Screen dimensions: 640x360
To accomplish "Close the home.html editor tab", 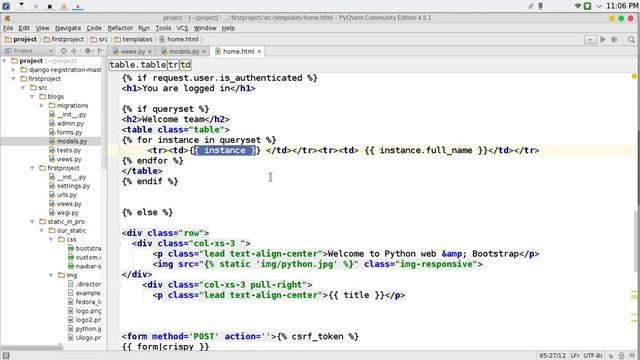I will click(x=259, y=51).
